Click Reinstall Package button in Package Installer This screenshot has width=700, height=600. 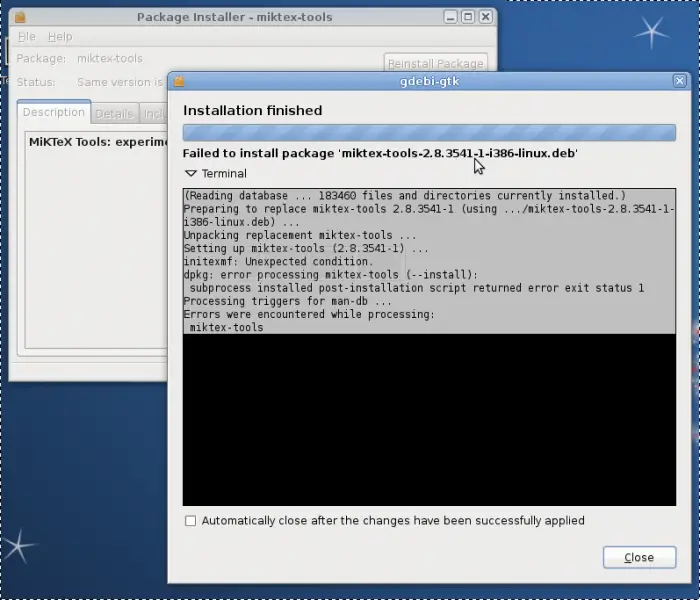coord(436,63)
